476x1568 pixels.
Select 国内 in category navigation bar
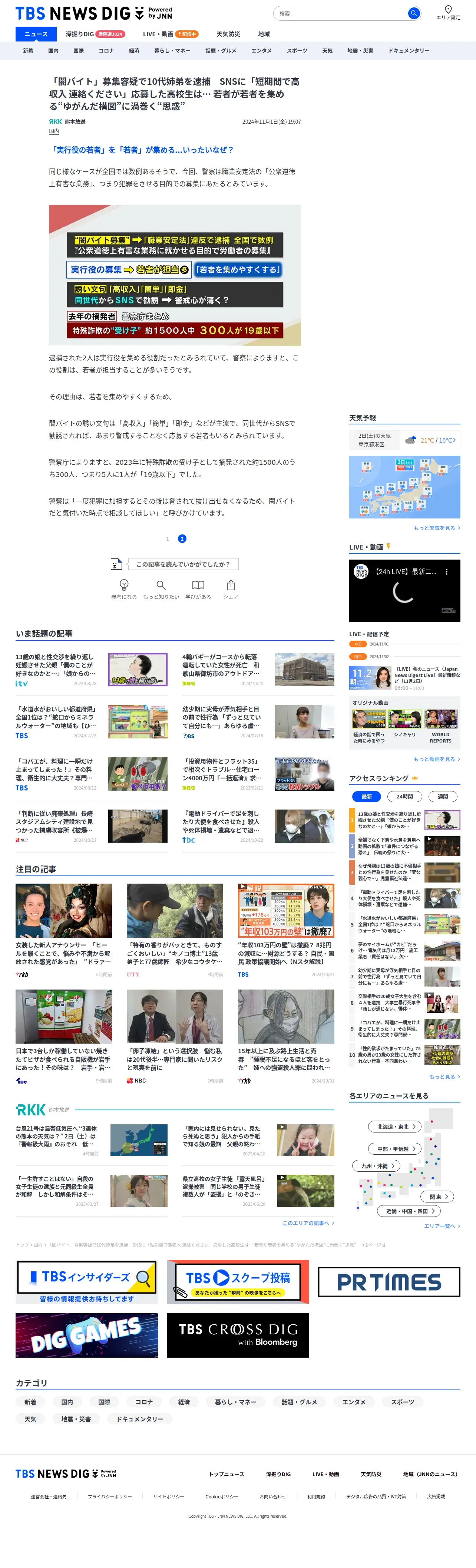[53, 50]
